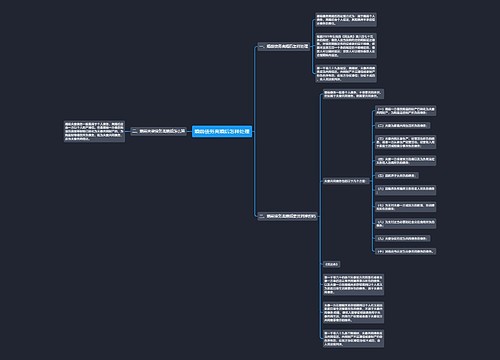Image resolution: width=500 pixels, height=360 pixels.
Task: Select the list item numbered (二)
Action: pyautogui.click(x=403, y=126)
